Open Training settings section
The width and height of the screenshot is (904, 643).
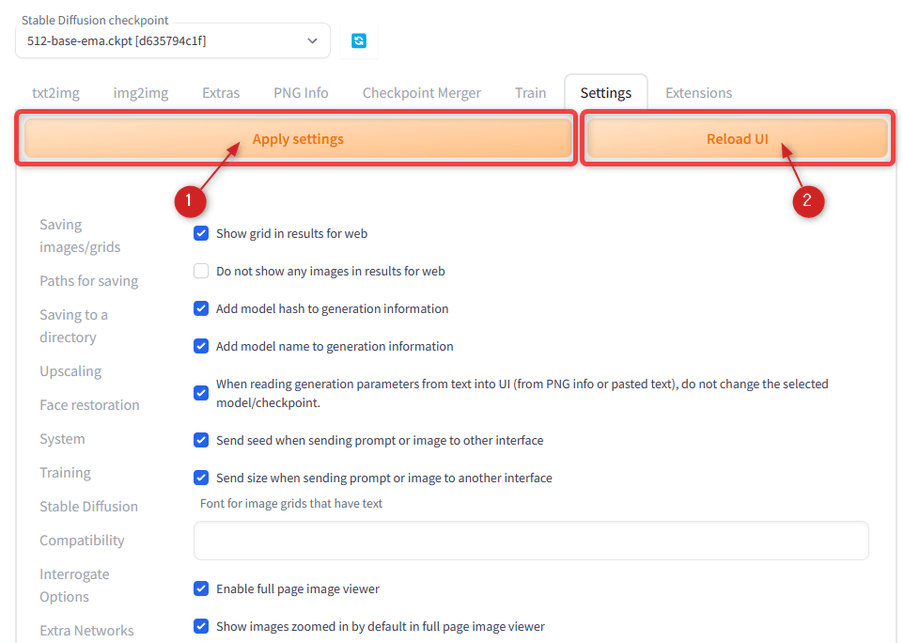65,473
